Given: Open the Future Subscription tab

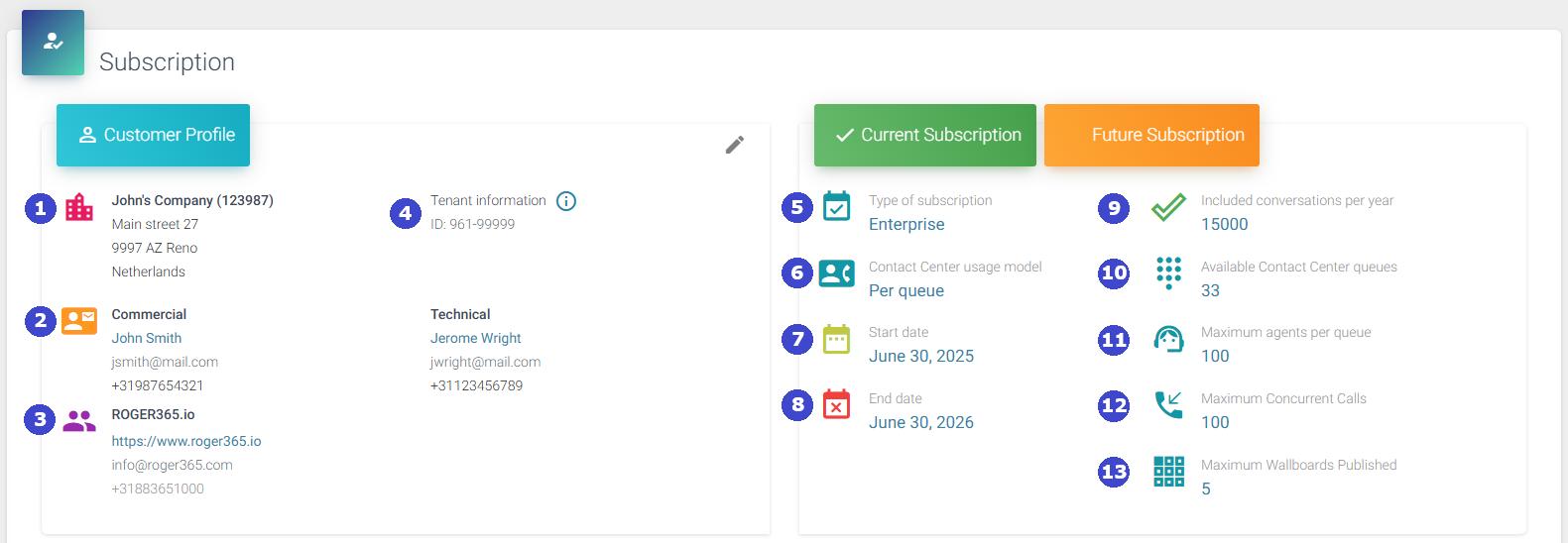Looking at the screenshot, I should [x=1151, y=135].
